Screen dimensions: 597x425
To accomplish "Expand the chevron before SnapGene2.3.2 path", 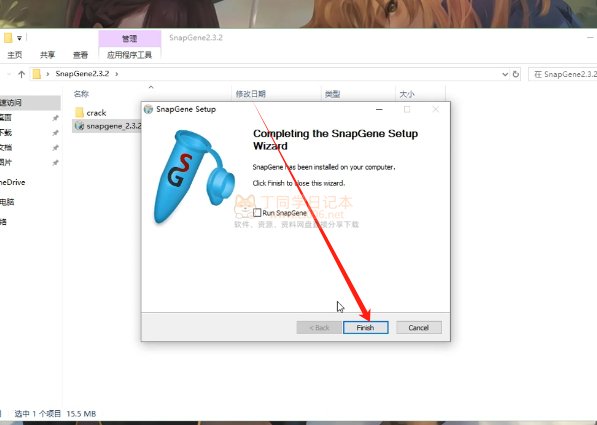I will [x=48, y=73].
